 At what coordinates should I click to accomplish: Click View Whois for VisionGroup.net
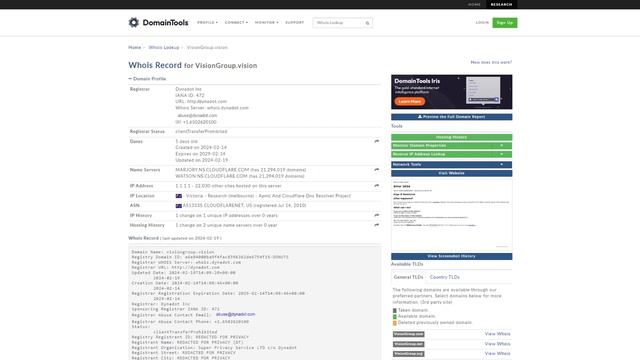click(498, 344)
